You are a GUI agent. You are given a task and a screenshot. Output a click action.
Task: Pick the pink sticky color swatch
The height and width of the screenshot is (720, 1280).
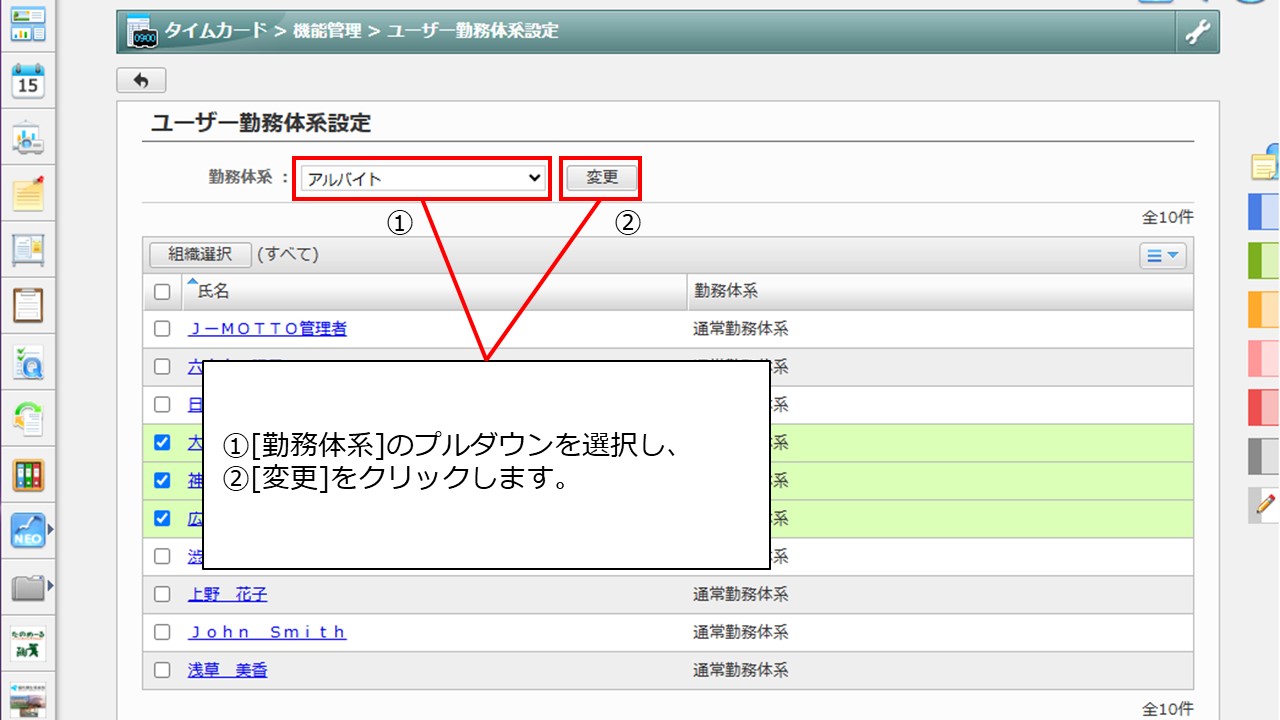click(1264, 358)
